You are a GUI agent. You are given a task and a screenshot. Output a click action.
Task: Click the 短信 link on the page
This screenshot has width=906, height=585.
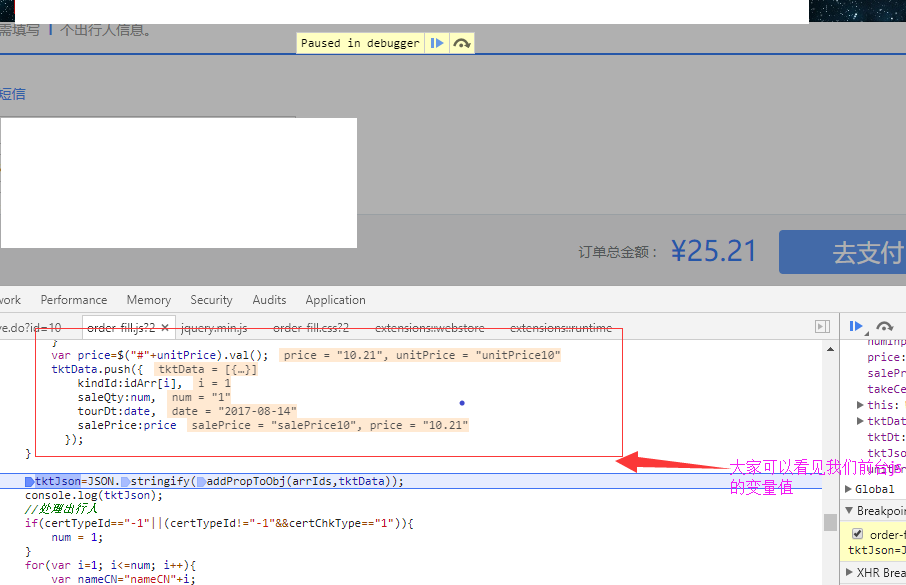12,94
